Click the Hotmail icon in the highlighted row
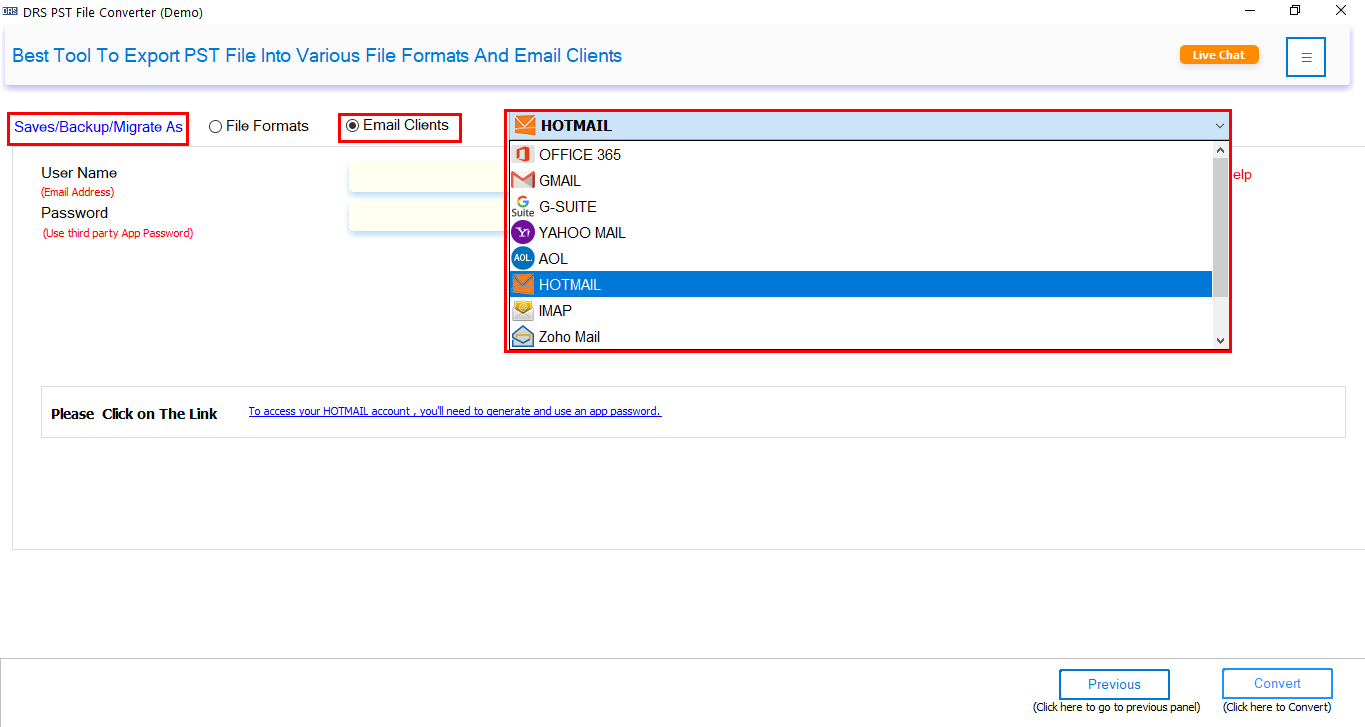The height and width of the screenshot is (727, 1365). coord(522,284)
